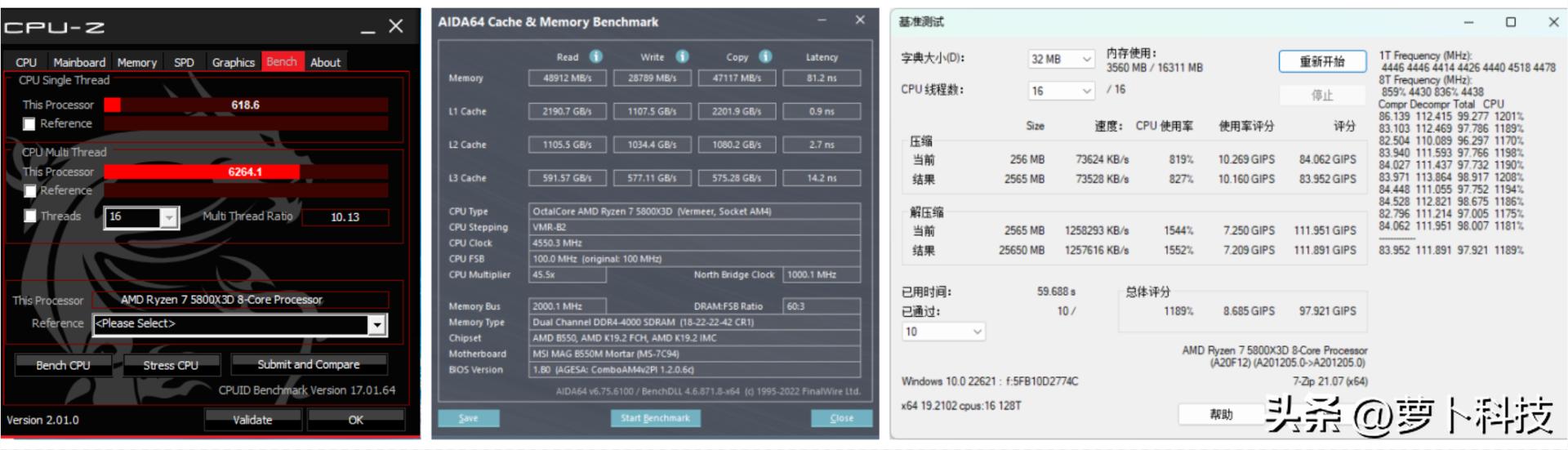Click the CPU Clock field 4550.3 MHz
This screenshot has height=450, width=1568.
(695, 243)
